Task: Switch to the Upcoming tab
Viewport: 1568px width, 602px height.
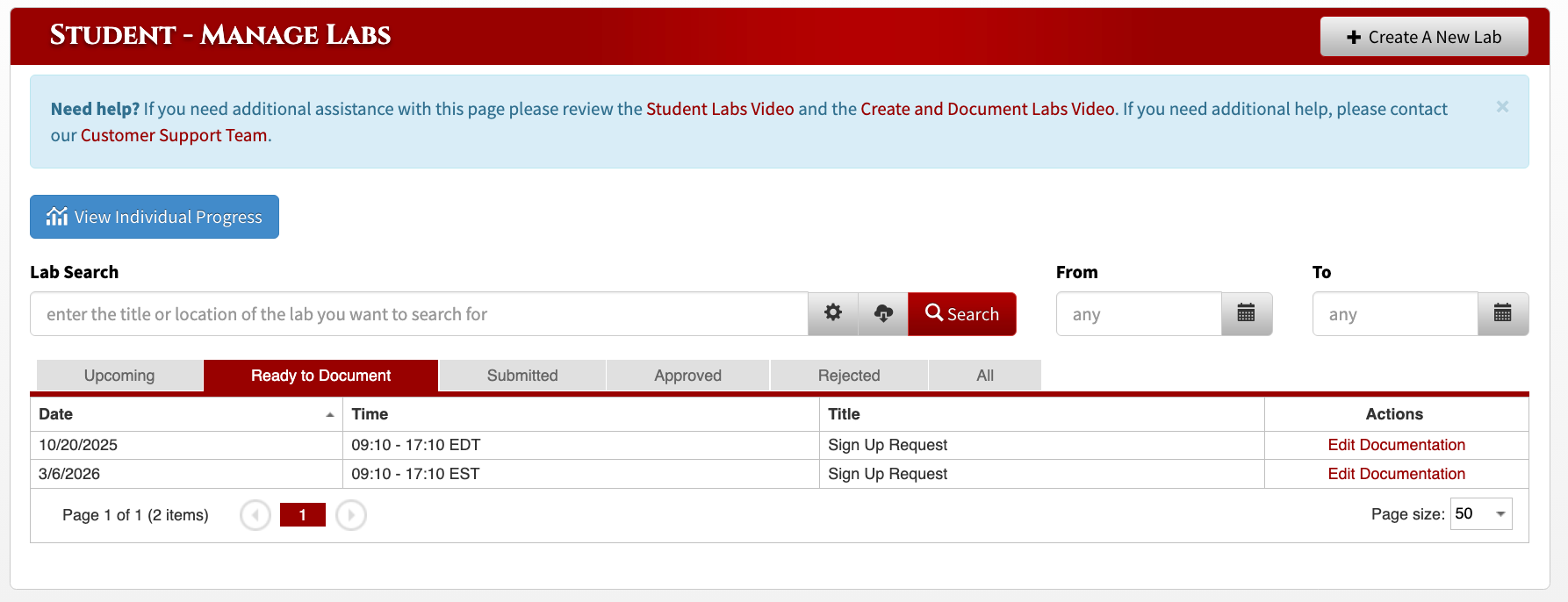Action: point(119,376)
